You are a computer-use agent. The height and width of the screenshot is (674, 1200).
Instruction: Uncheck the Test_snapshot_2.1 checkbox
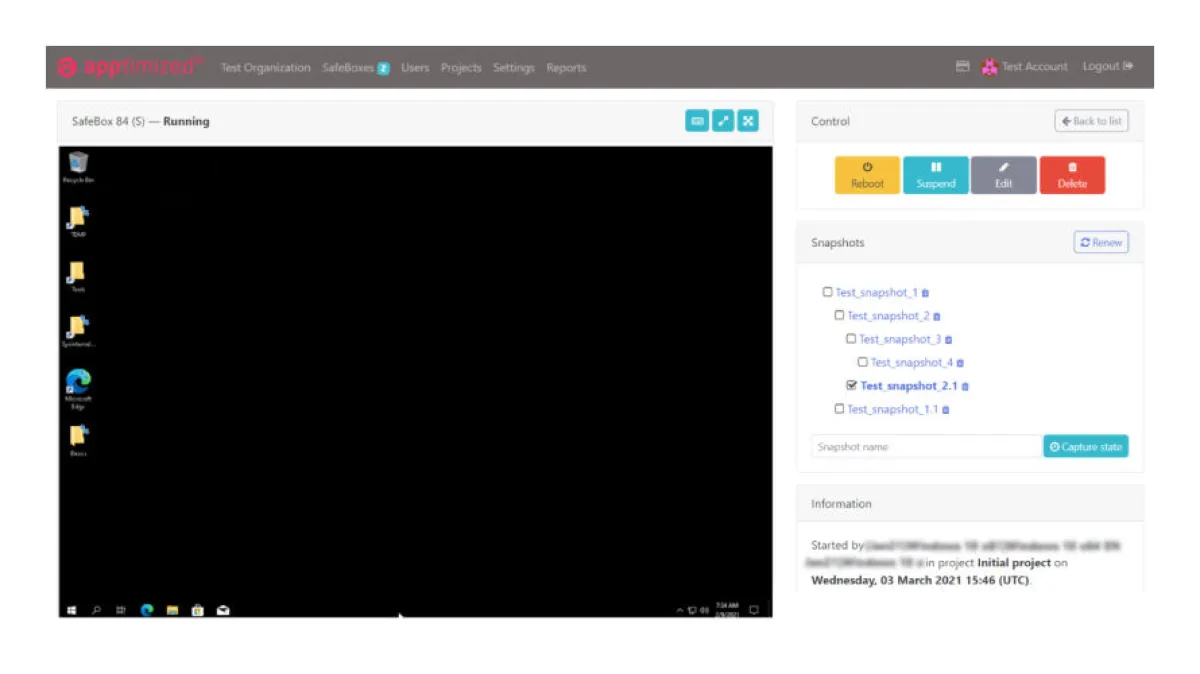(x=851, y=385)
